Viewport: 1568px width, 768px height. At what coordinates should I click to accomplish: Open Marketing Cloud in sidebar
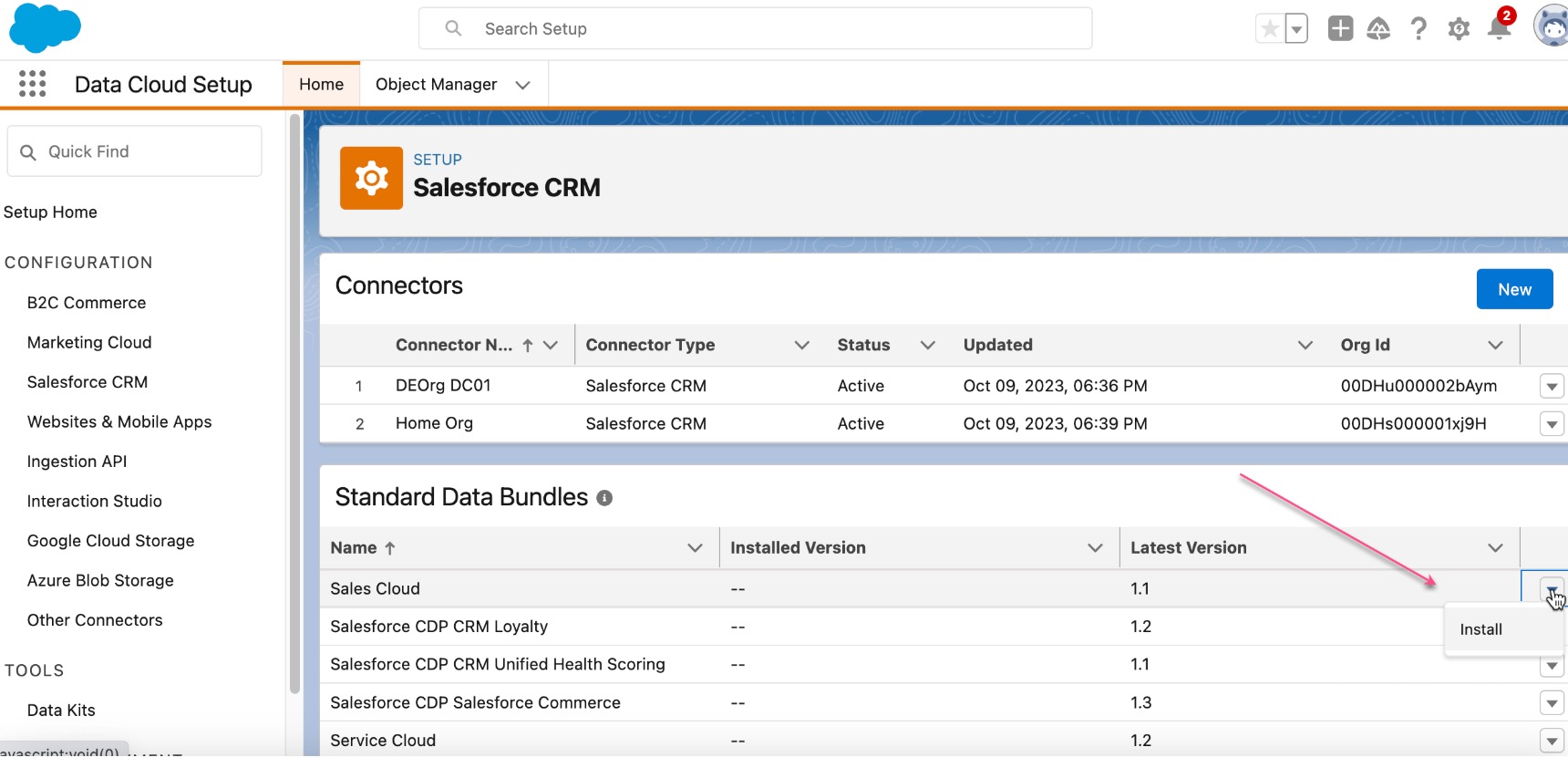(89, 342)
